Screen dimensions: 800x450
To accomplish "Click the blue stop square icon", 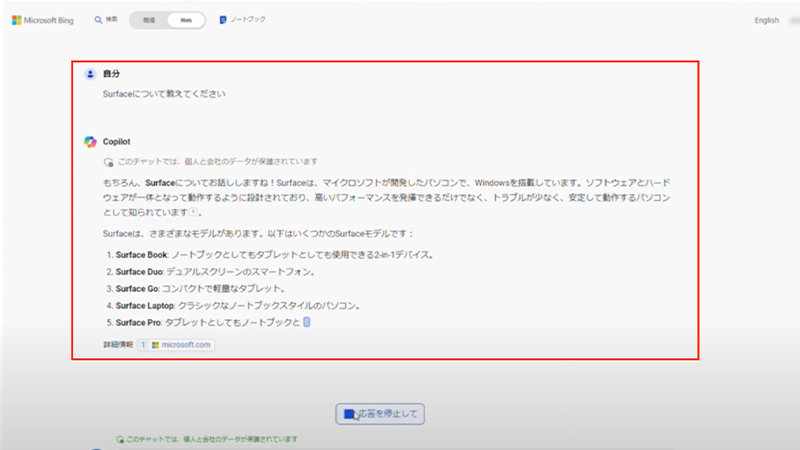I will [x=348, y=413].
